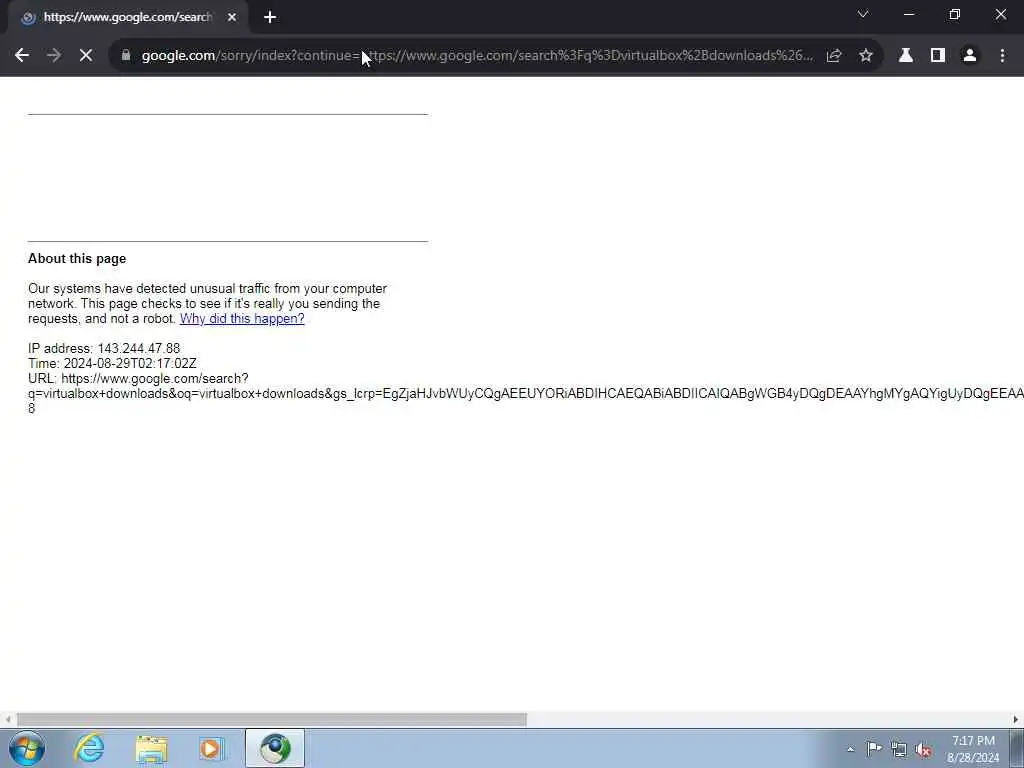Stop loading the page with the X button
Viewport: 1024px width, 768px height.
coord(86,56)
